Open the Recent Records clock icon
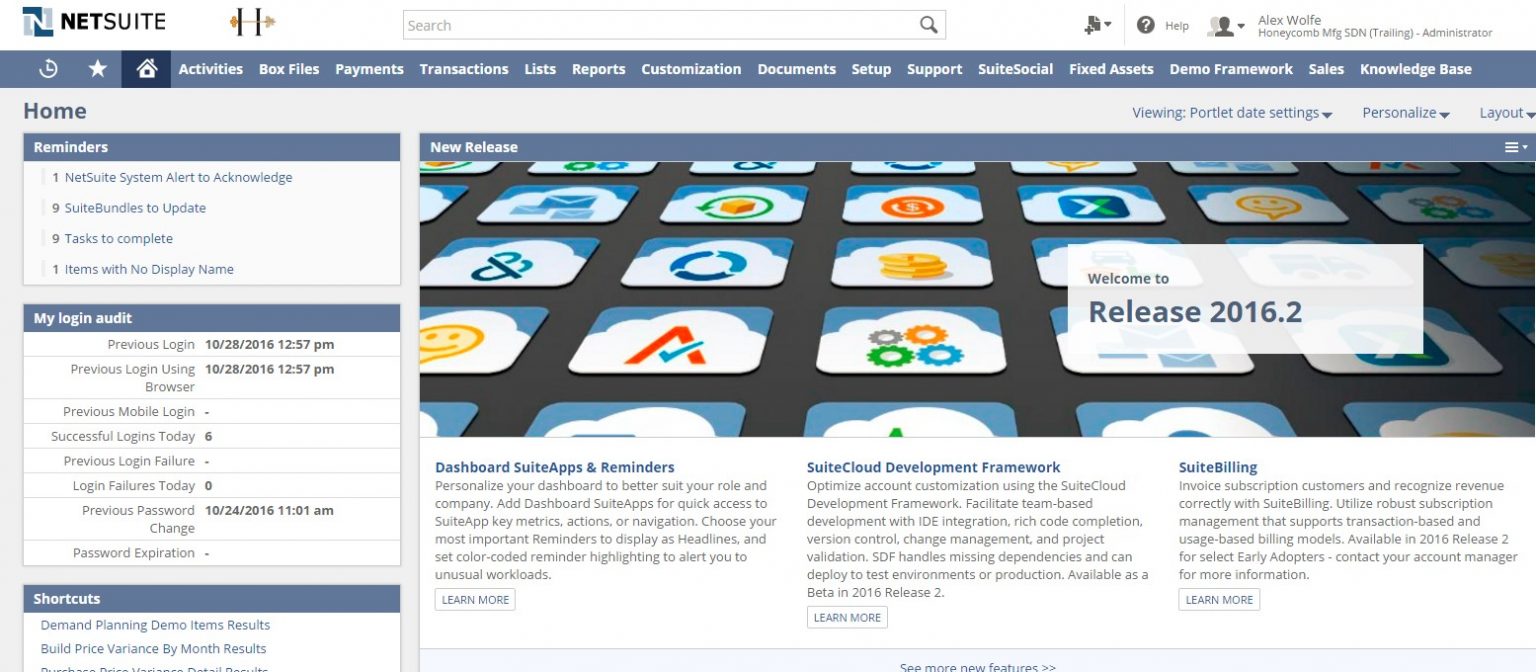1536x672 pixels. tap(48, 68)
